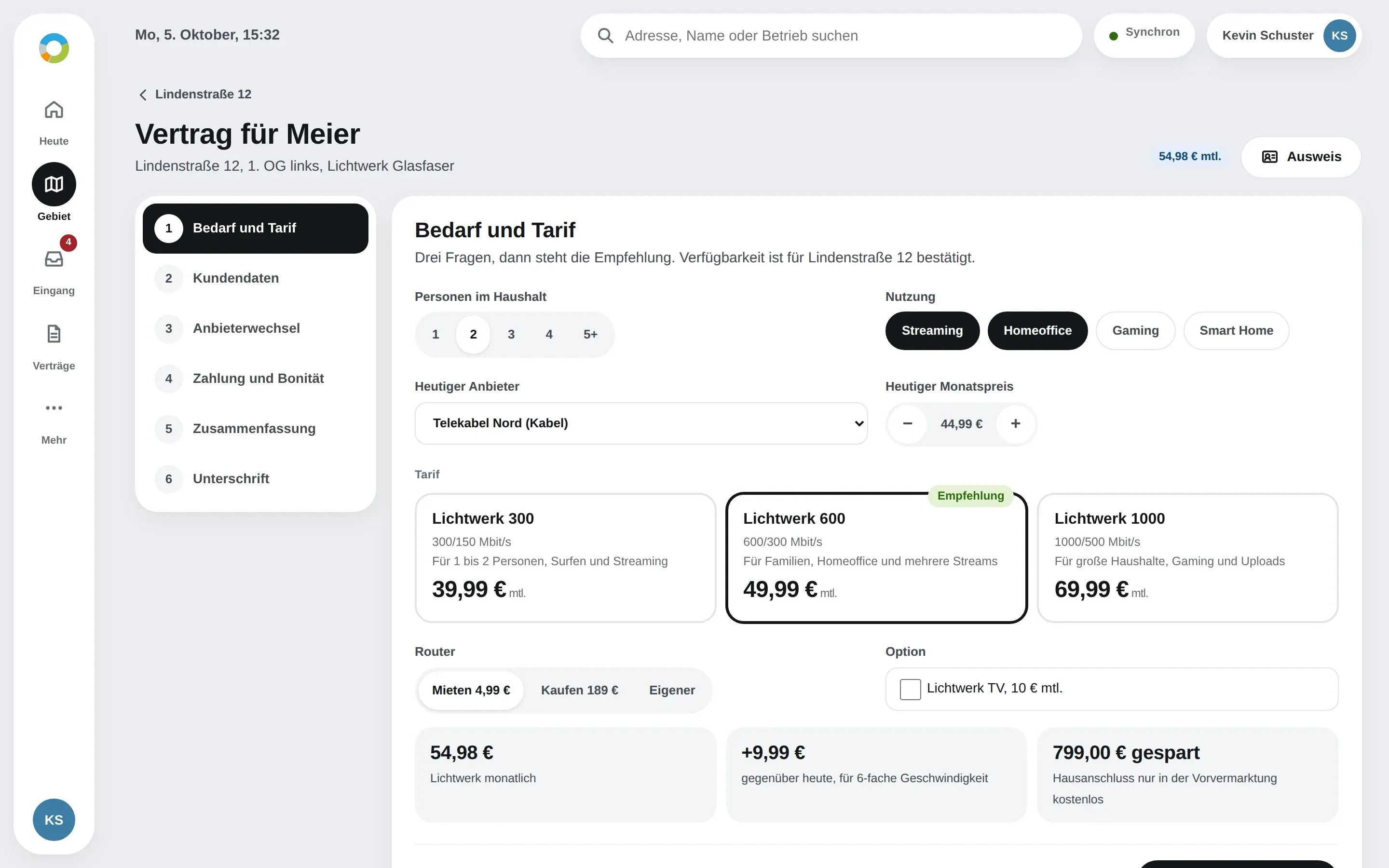The width and height of the screenshot is (1389, 868).
Task: Open the Heute home icon
Action: [x=54, y=109]
